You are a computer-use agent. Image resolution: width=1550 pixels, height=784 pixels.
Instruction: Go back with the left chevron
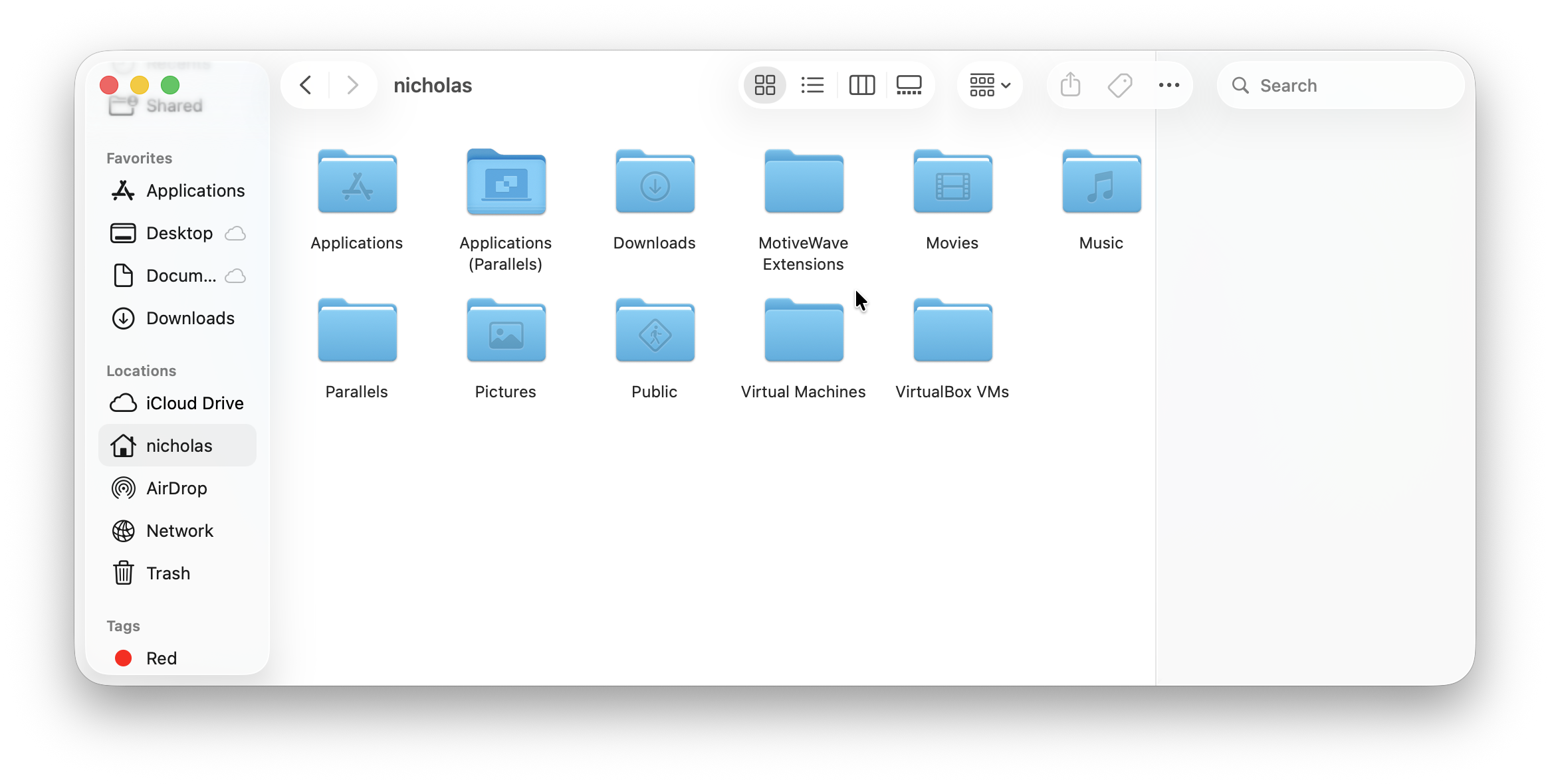[306, 85]
